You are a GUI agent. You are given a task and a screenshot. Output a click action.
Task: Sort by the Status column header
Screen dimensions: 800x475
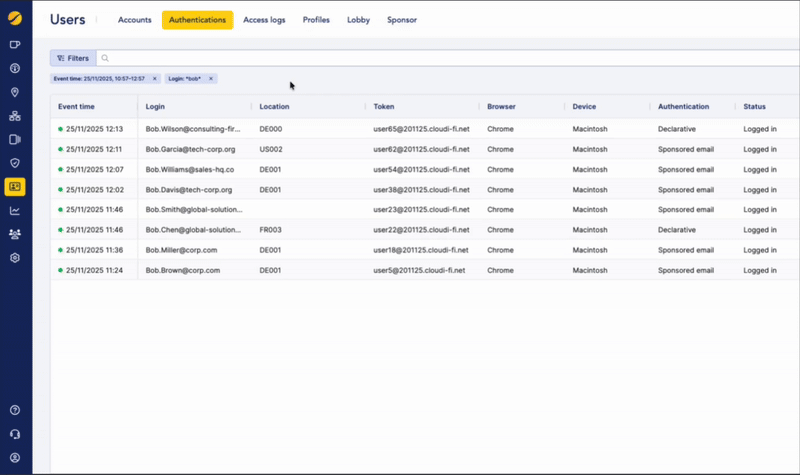pyautogui.click(x=755, y=107)
